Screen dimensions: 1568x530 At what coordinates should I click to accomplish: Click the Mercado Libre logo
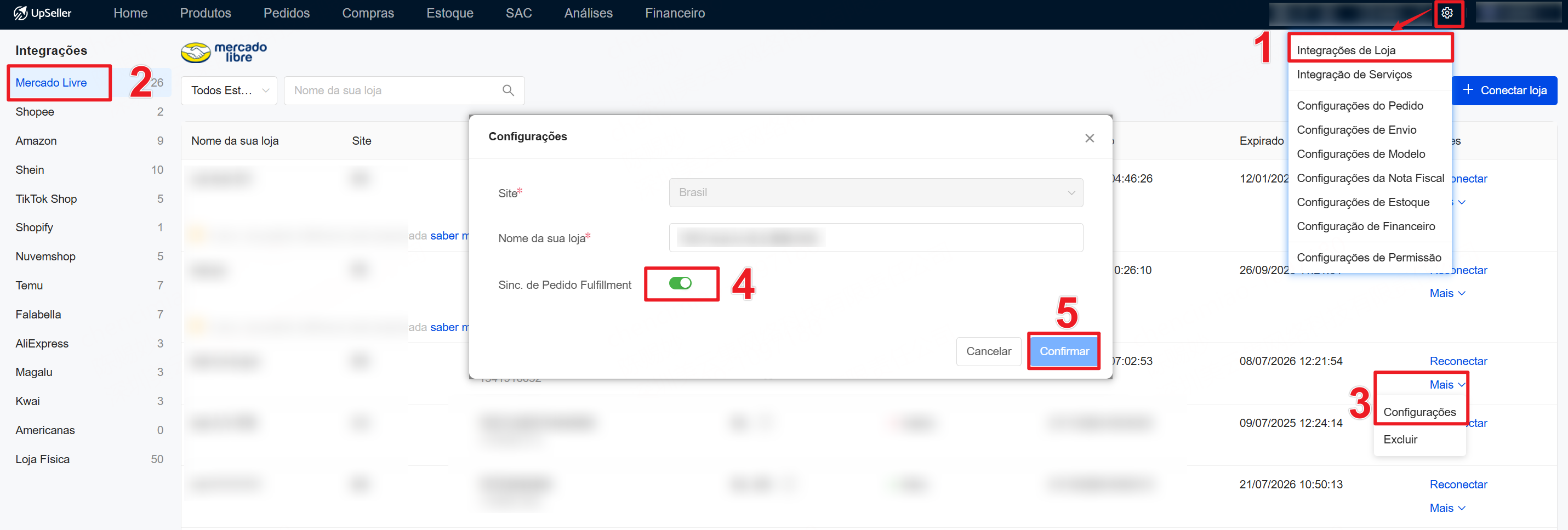224,52
